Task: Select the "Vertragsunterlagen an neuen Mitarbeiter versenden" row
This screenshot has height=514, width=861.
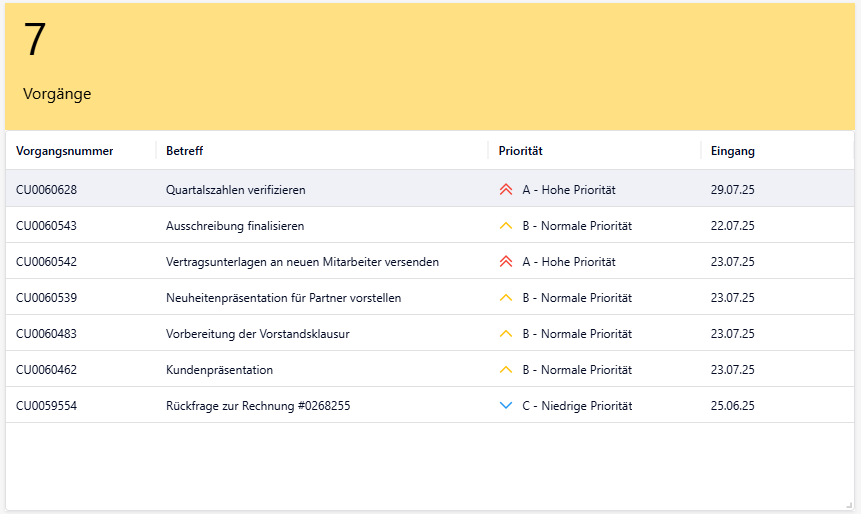Action: click(302, 262)
